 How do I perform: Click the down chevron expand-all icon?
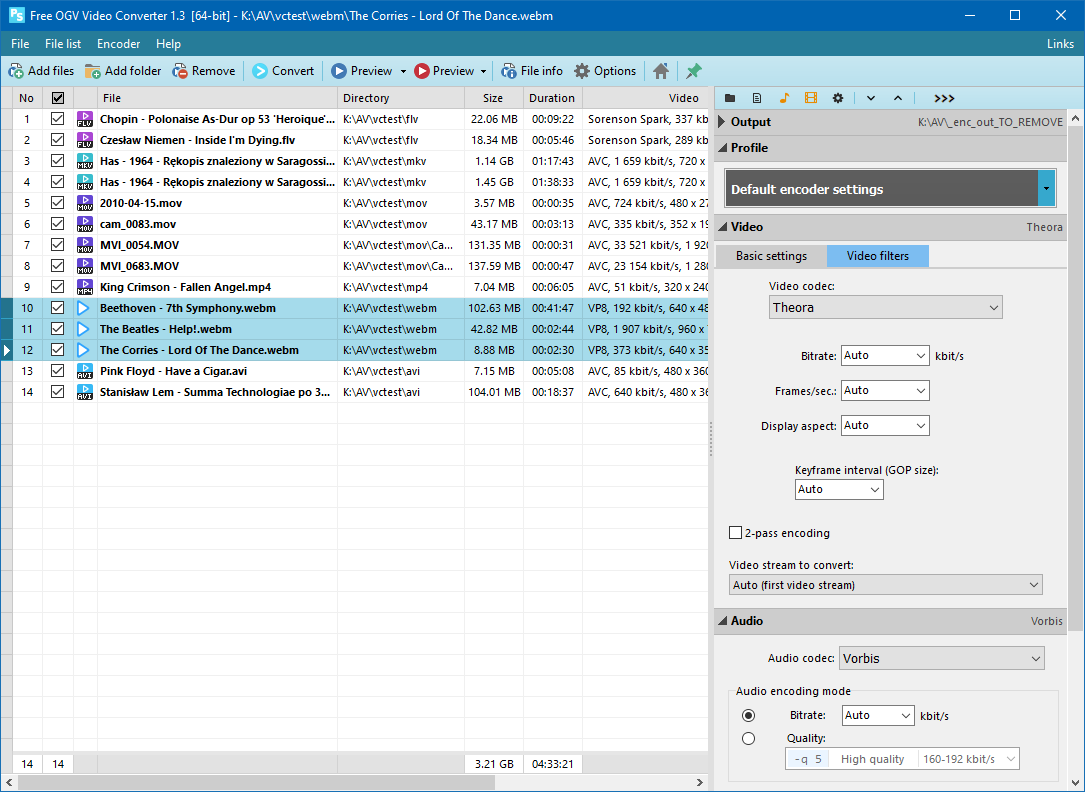(x=870, y=98)
